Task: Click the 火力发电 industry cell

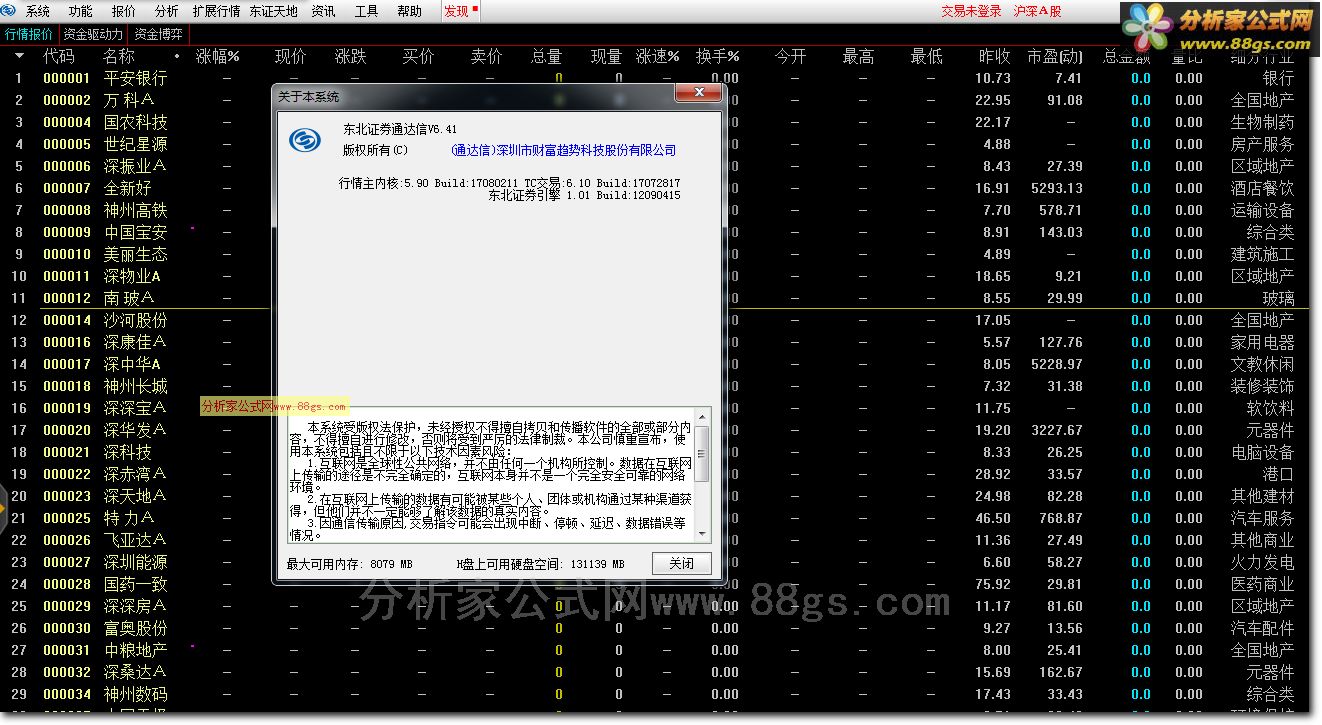Action: click(x=1262, y=562)
